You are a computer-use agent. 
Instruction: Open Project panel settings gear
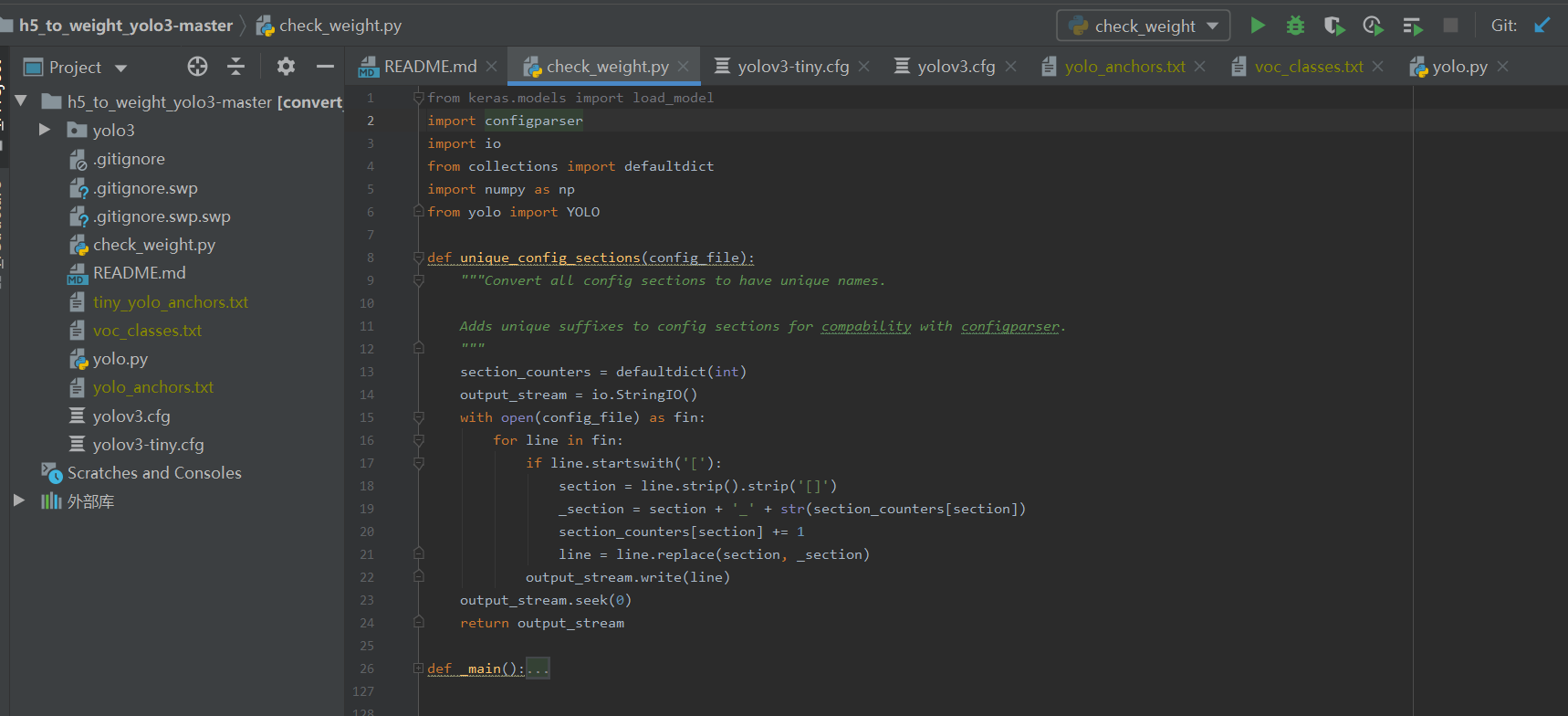286,66
